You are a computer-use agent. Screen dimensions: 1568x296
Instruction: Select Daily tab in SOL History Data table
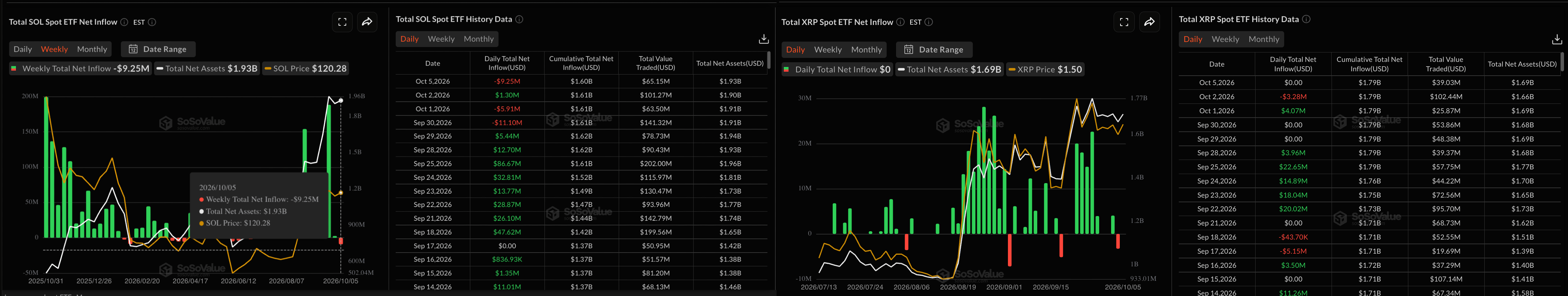pyautogui.click(x=409, y=39)
